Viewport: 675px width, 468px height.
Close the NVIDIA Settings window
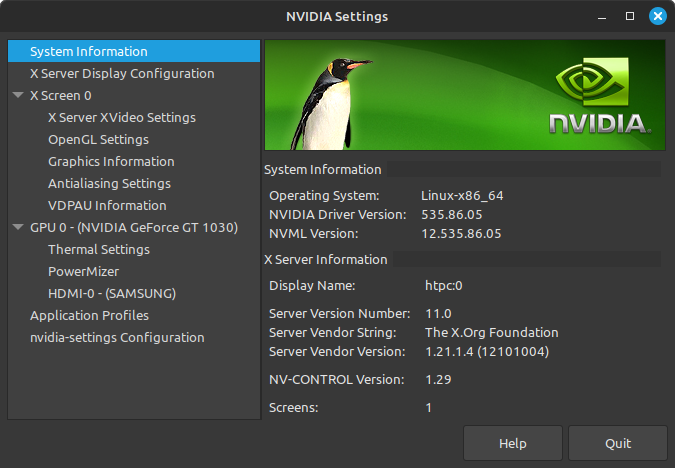pyautogui.click(x=658, y=16)
